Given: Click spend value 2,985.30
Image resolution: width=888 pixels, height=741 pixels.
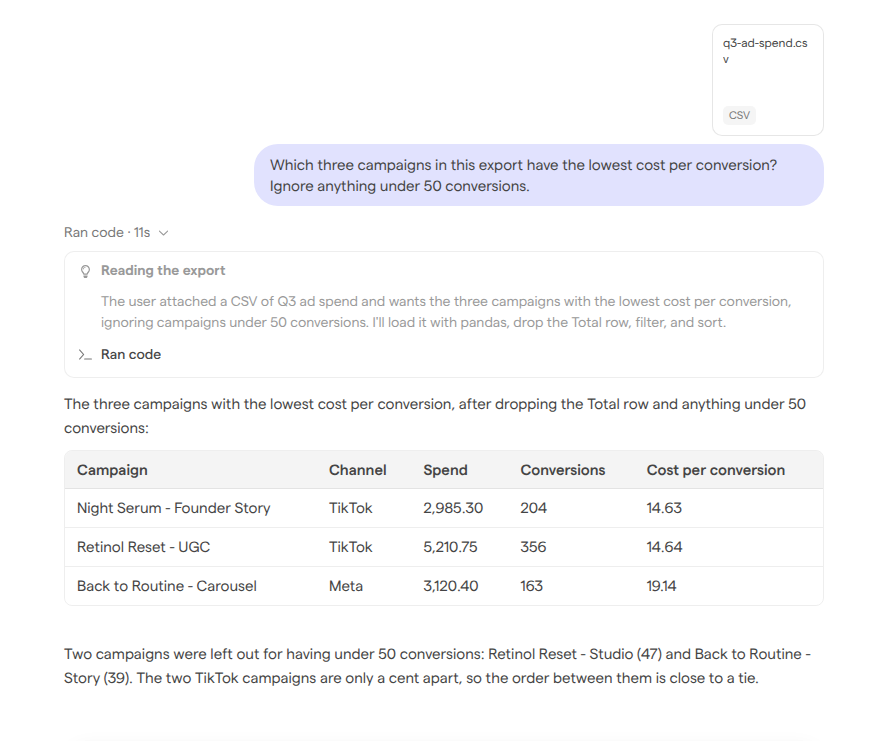Looking at the screenshot, I should (453, 508).
